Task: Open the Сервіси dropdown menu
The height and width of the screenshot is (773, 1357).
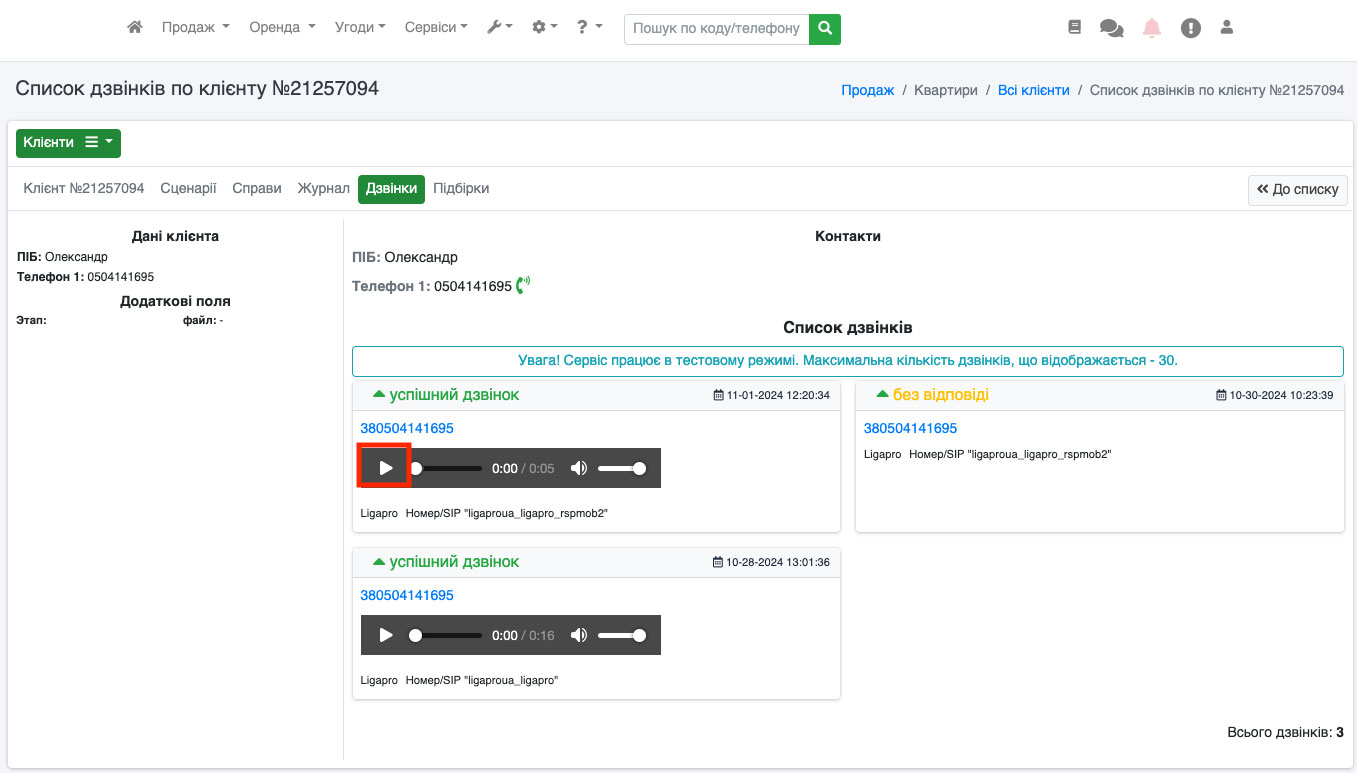Action: (x=435, y=28)
